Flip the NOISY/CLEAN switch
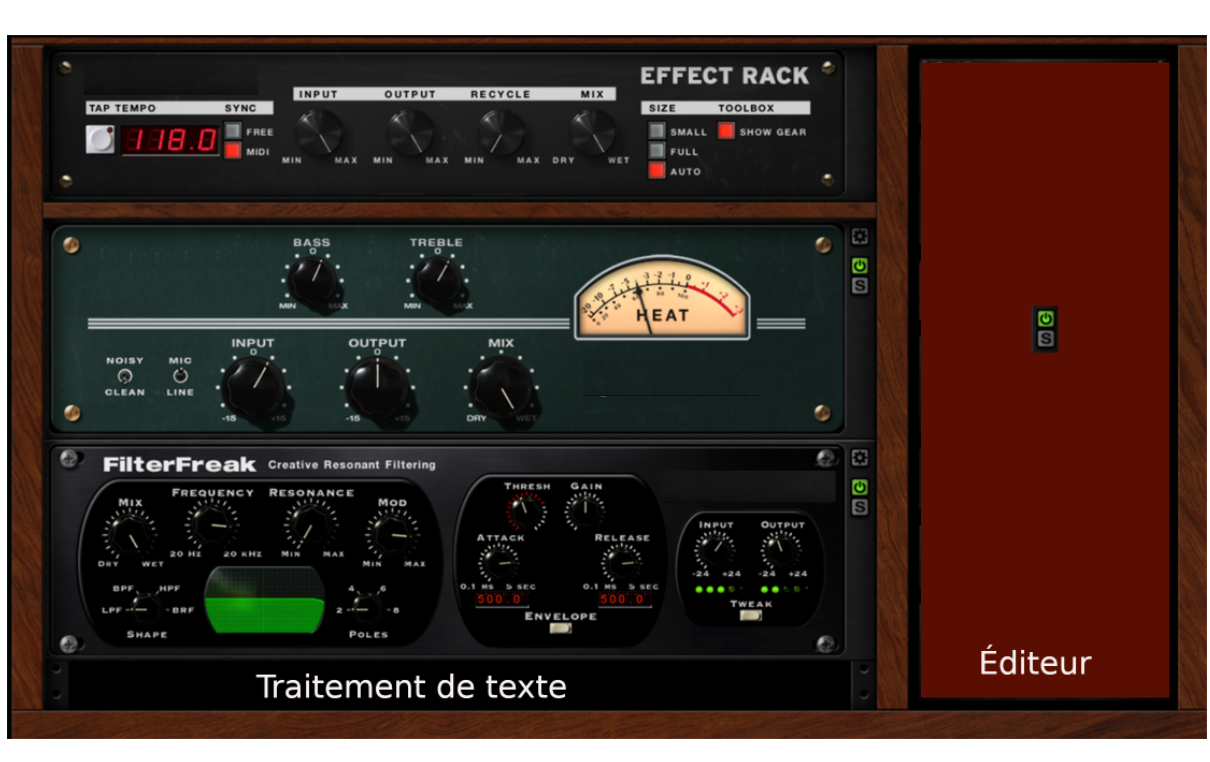This screenshot has width=1210, height=762. click(124, 376)
